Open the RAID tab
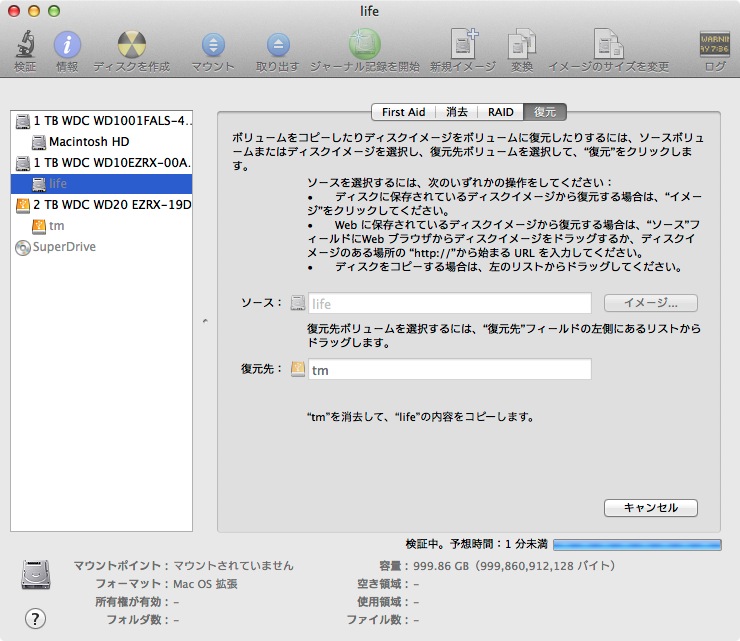 (x=501, y=112)
